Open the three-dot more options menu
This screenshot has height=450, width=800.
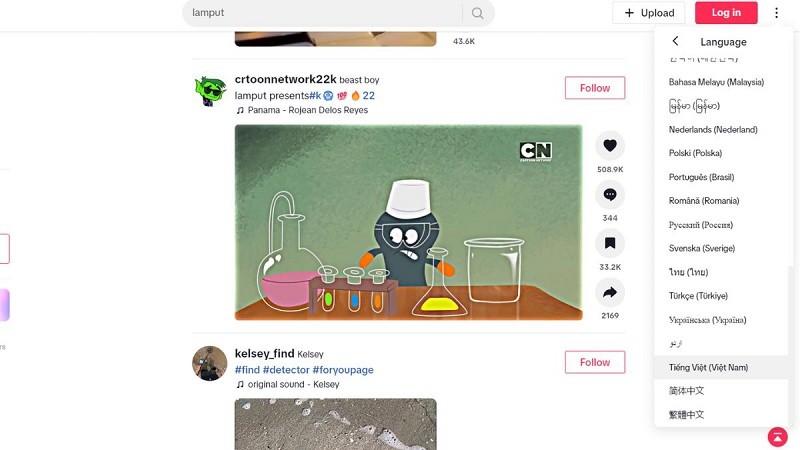(776, 13)
